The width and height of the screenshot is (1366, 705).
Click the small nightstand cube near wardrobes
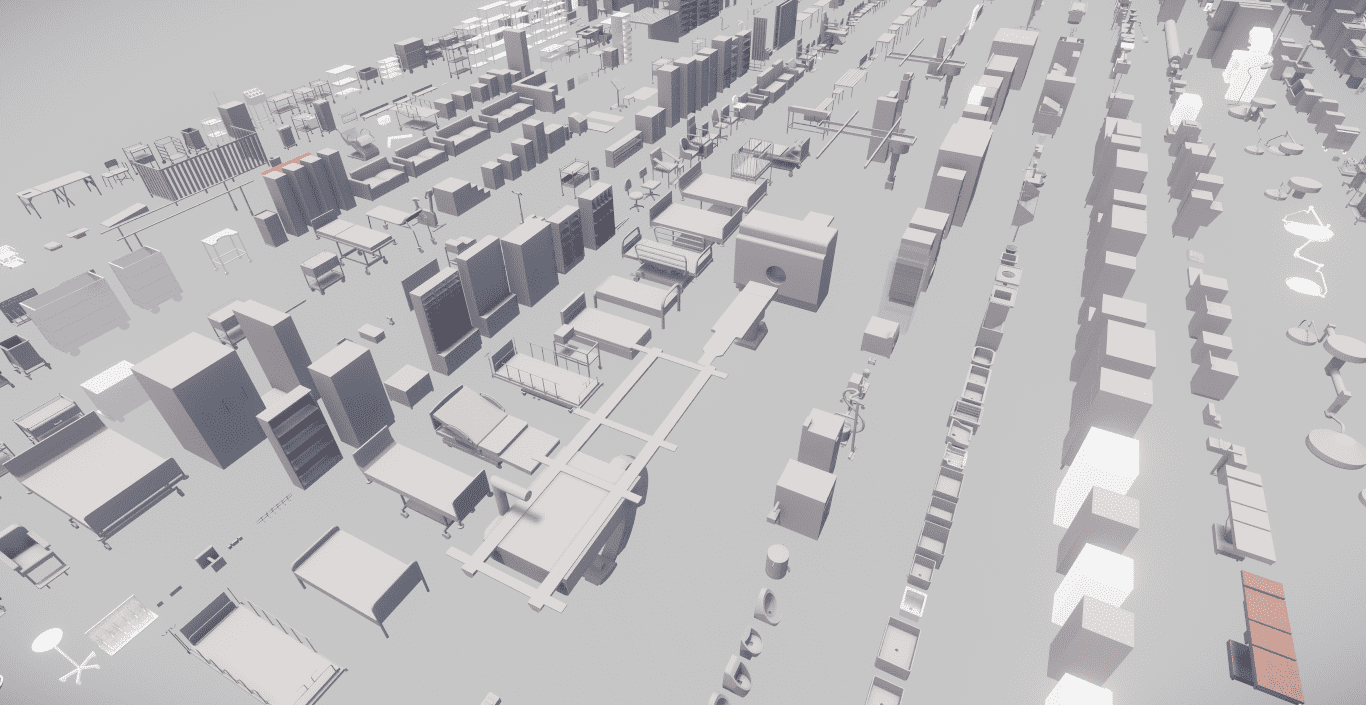408,384
